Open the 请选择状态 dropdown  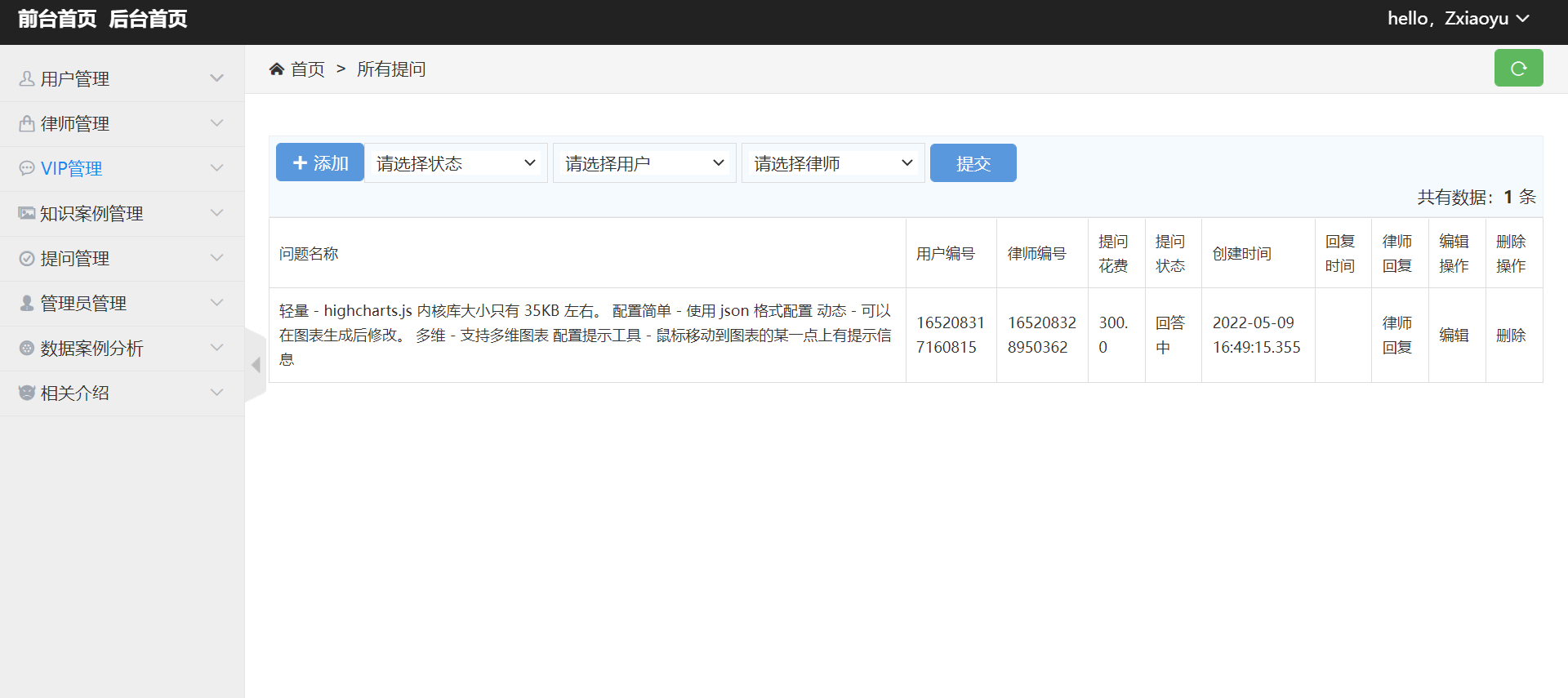(456, 163)
